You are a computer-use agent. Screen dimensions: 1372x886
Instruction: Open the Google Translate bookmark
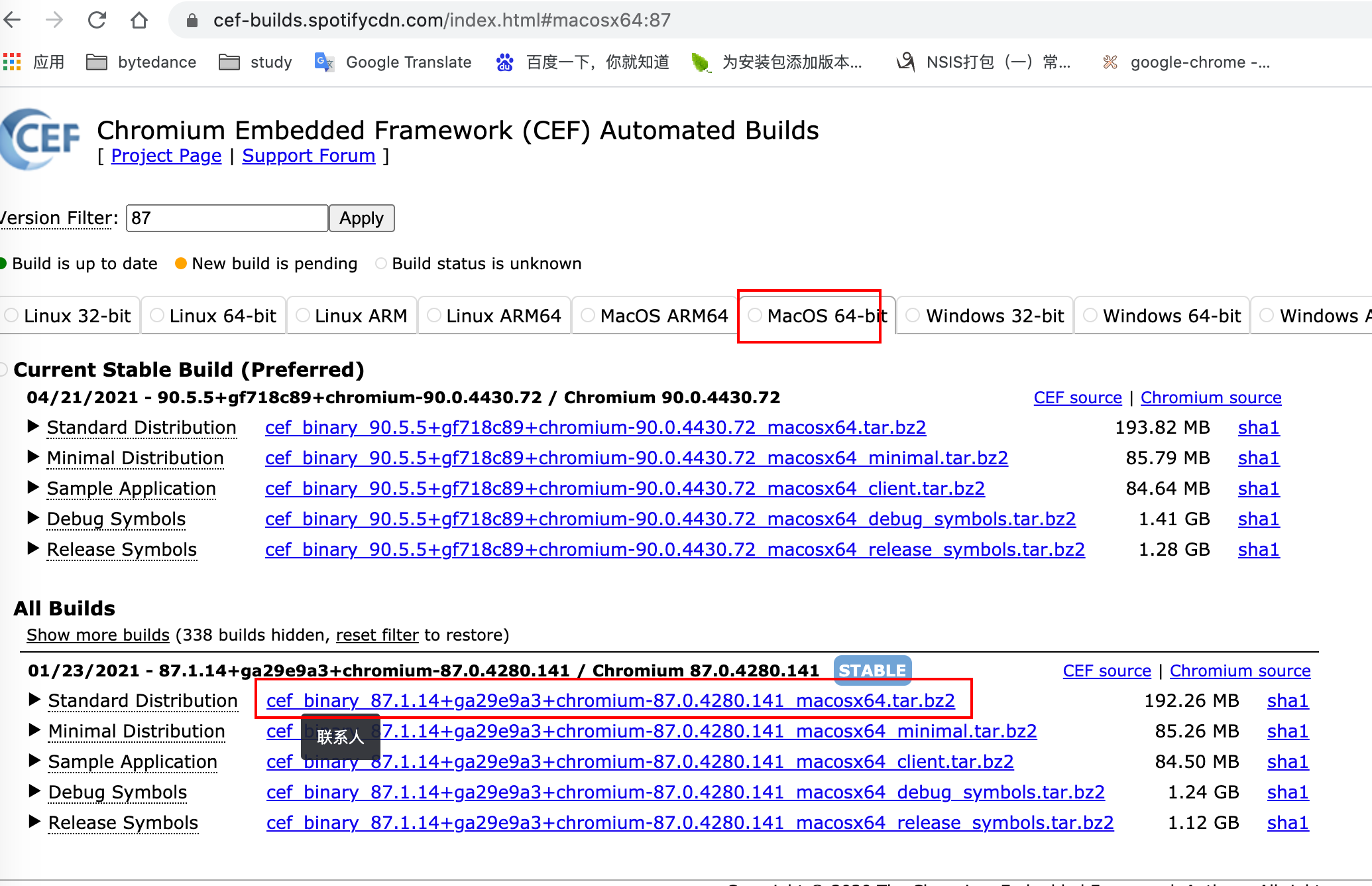coord(393,62)
